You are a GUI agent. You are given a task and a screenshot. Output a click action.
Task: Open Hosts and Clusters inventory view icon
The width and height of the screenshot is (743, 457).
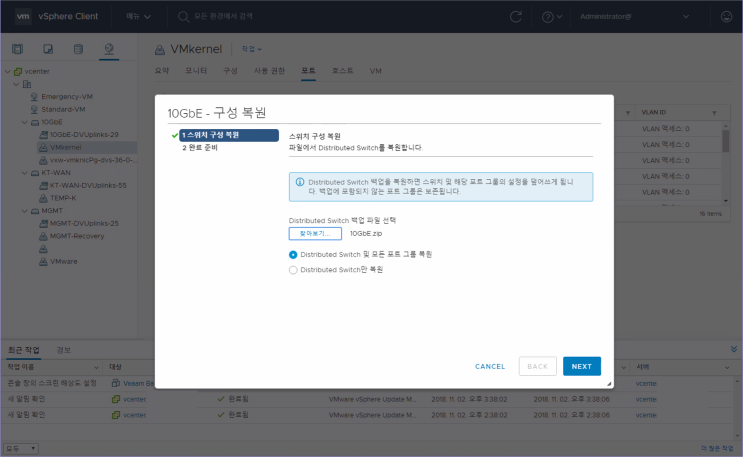[x=18, y=49]
